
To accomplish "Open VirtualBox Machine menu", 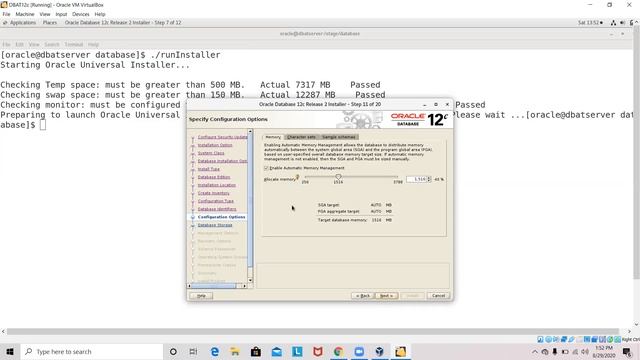I will coord(25,14).
